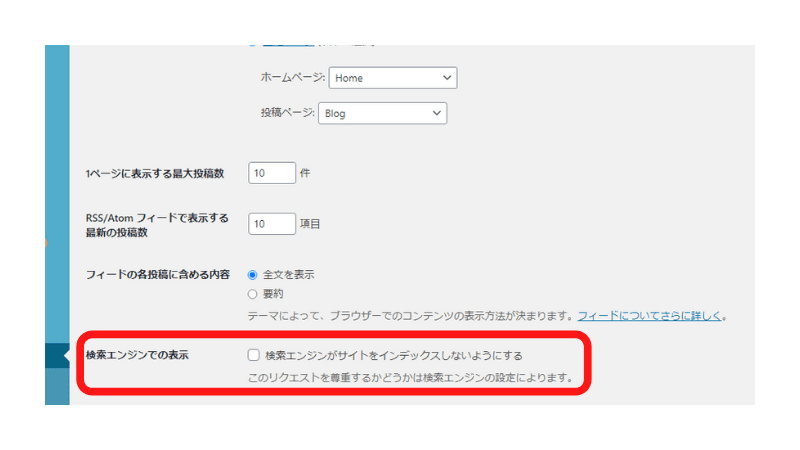Screen dimensions: 800x450
Task: Click the 1ページに表示する最大投稿数 input field
Action: (x=272, y=173)
